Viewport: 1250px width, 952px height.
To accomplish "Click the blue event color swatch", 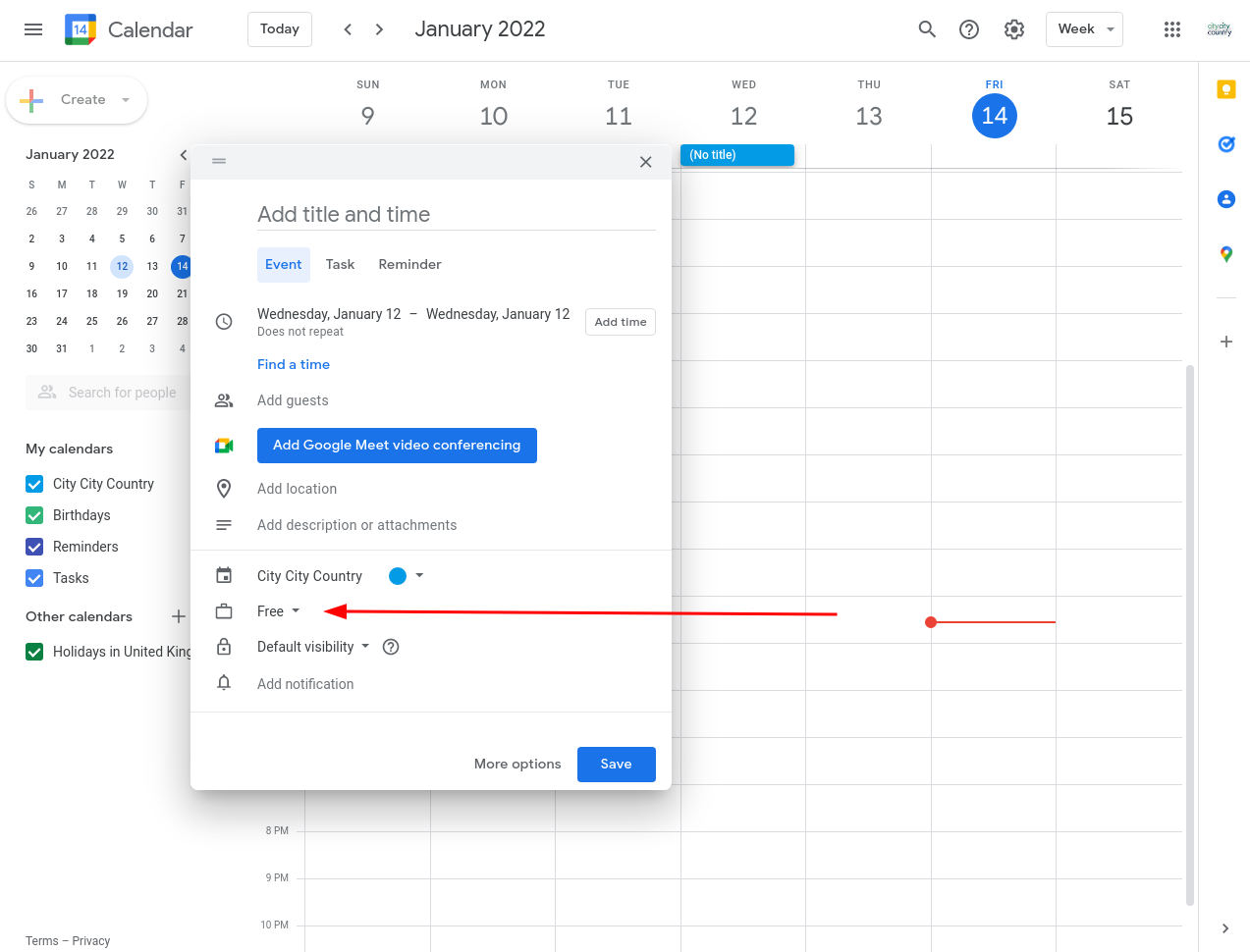I will (x=398, y=576).
